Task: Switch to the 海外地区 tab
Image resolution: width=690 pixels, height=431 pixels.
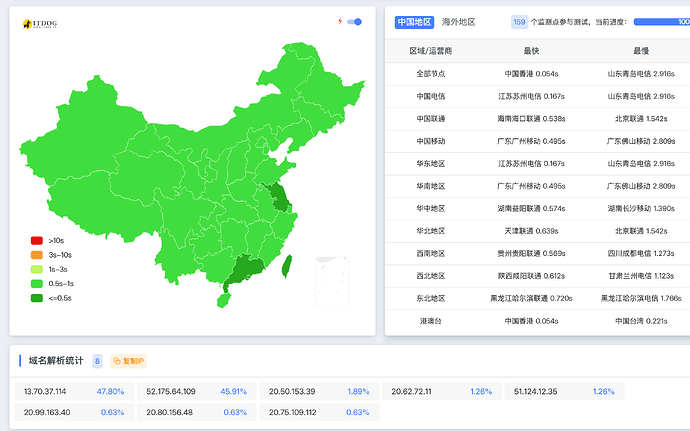Action: 458,22
